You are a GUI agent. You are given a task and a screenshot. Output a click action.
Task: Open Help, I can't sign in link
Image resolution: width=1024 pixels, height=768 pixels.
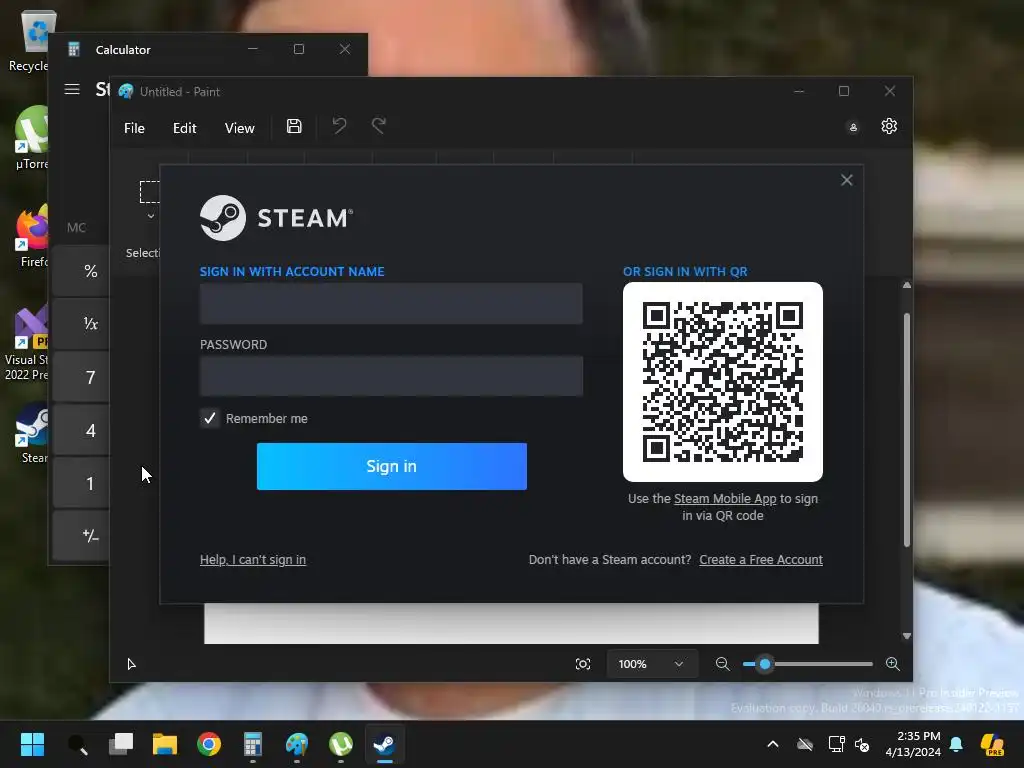(x=253, y=560)
